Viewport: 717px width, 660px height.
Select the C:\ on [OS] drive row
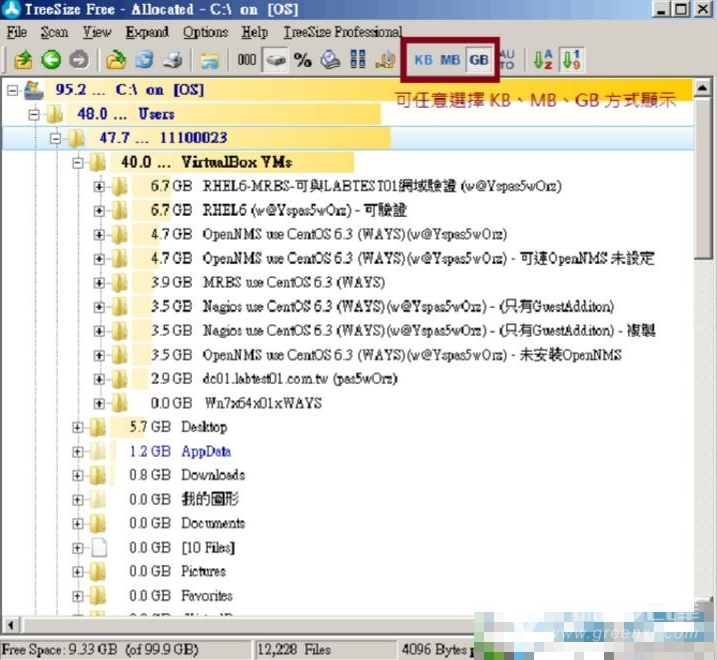[x=348, y=90]
